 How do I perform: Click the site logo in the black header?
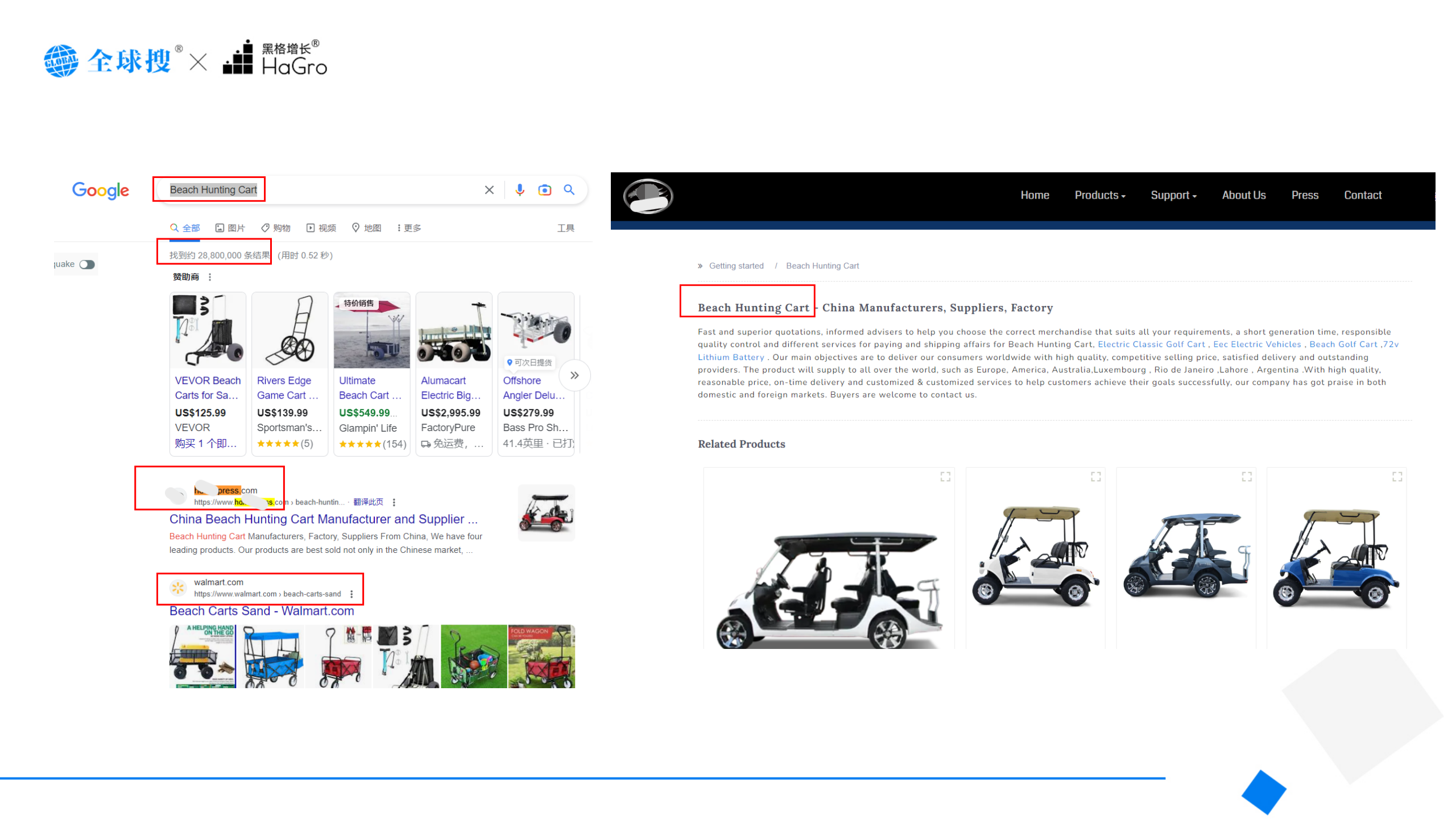pyautogui.click(x=648, y=196)
